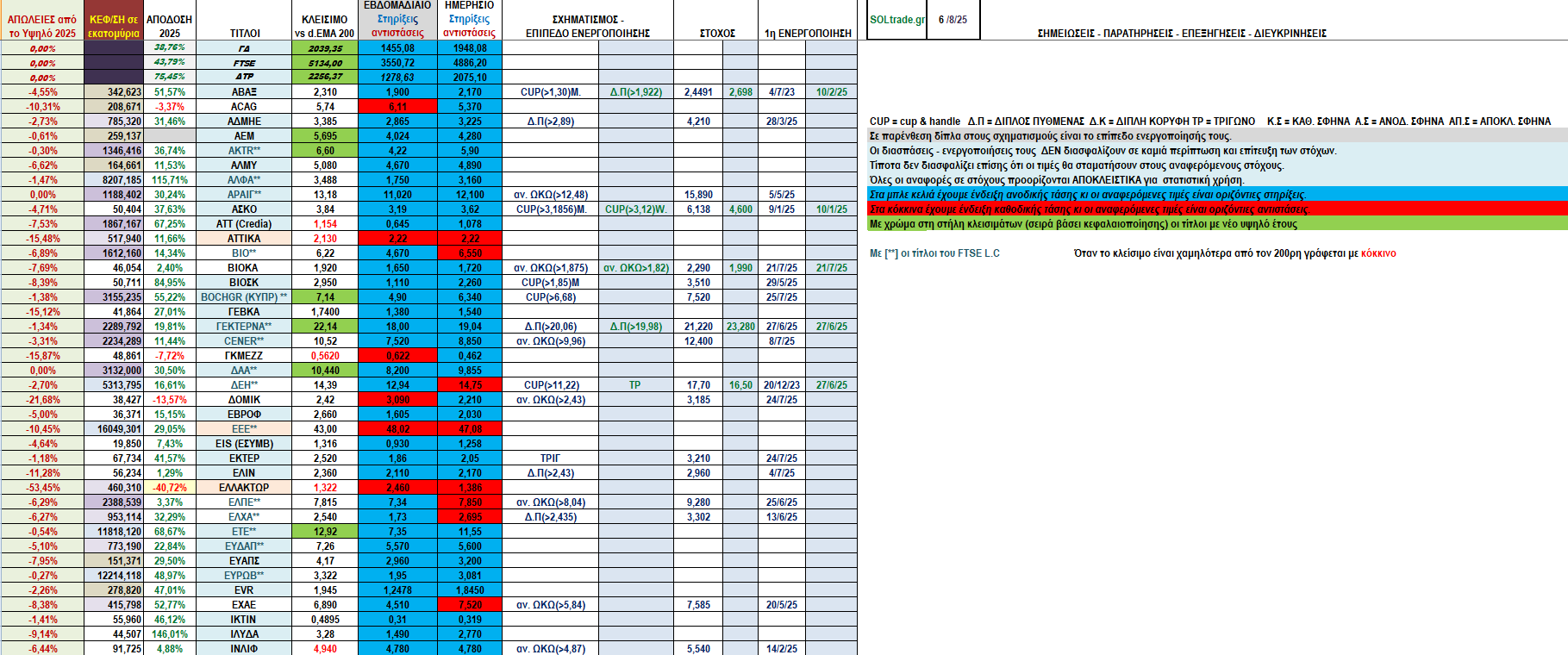Click the AKTR** title cell
The height and width of the screenshot is (655, 1568).
[x=244, y=151]
